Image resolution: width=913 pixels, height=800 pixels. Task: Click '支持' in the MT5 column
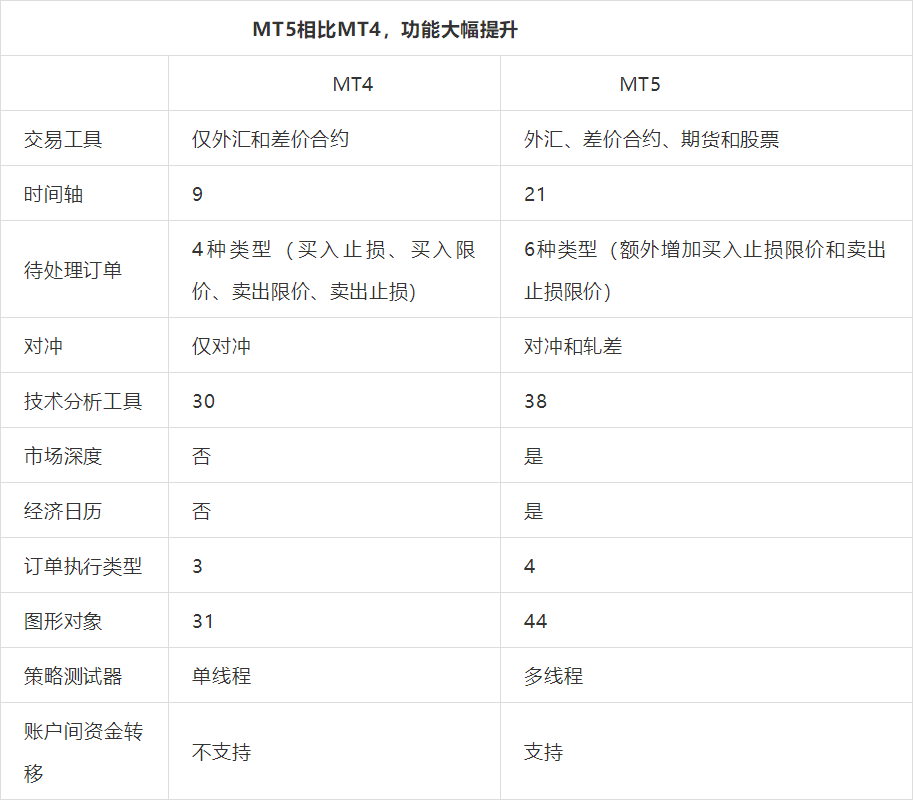coord(543,752)
